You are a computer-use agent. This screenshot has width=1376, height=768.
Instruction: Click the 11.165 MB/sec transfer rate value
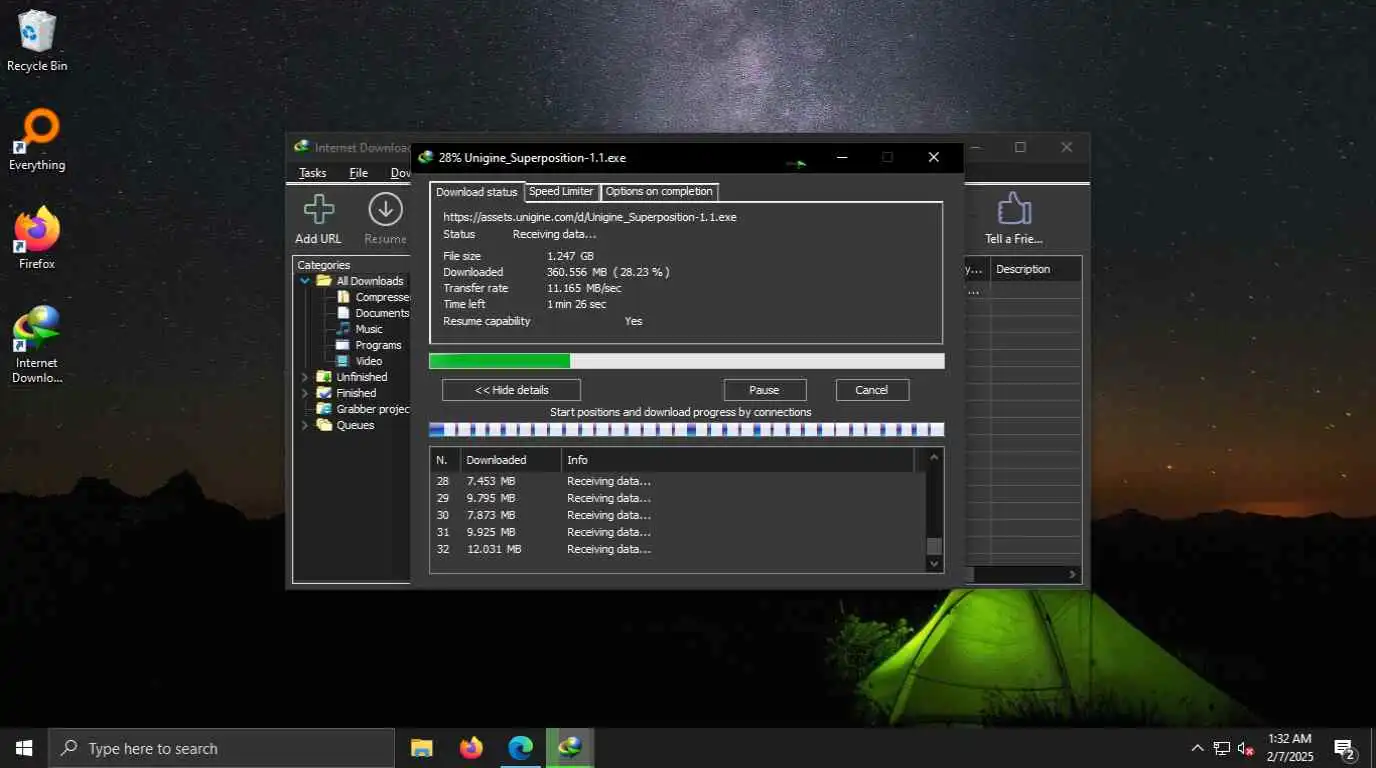click(584, 288)
